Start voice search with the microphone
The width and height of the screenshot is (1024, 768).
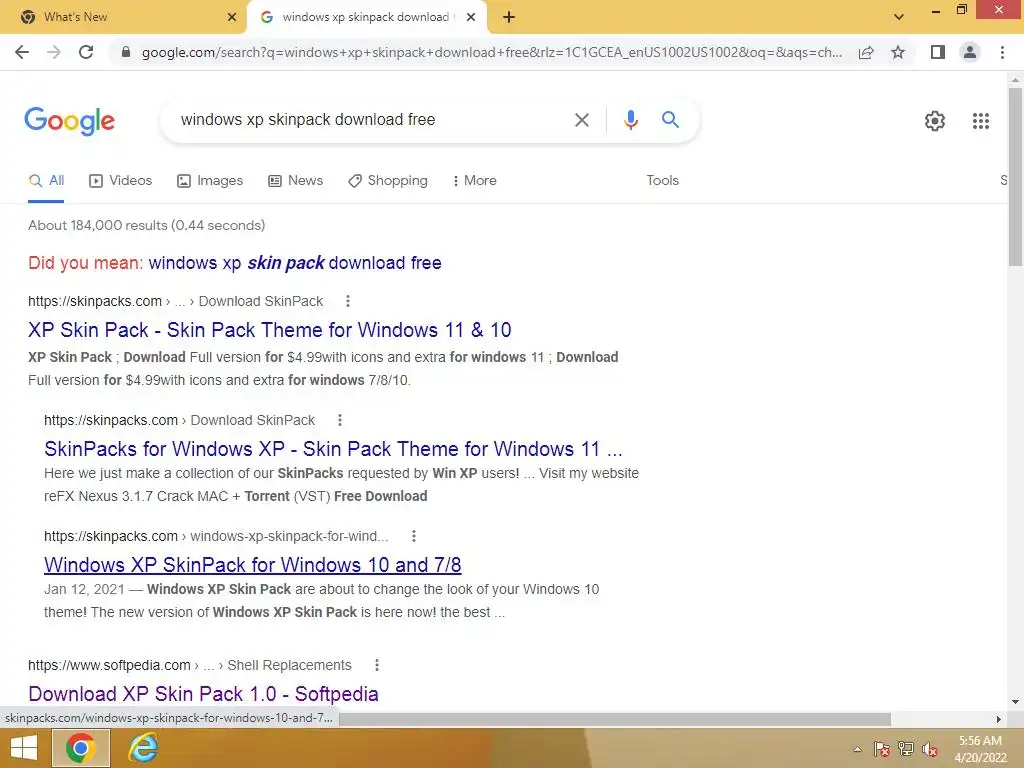click(x=630, y=120)
